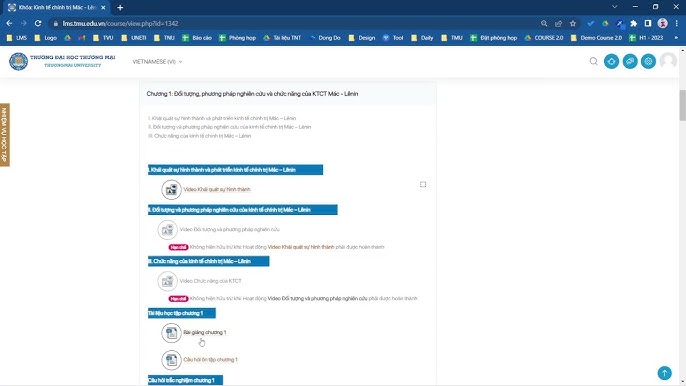Open the Phòng họp bookmark
686x386 pixels.
point(238,38)
